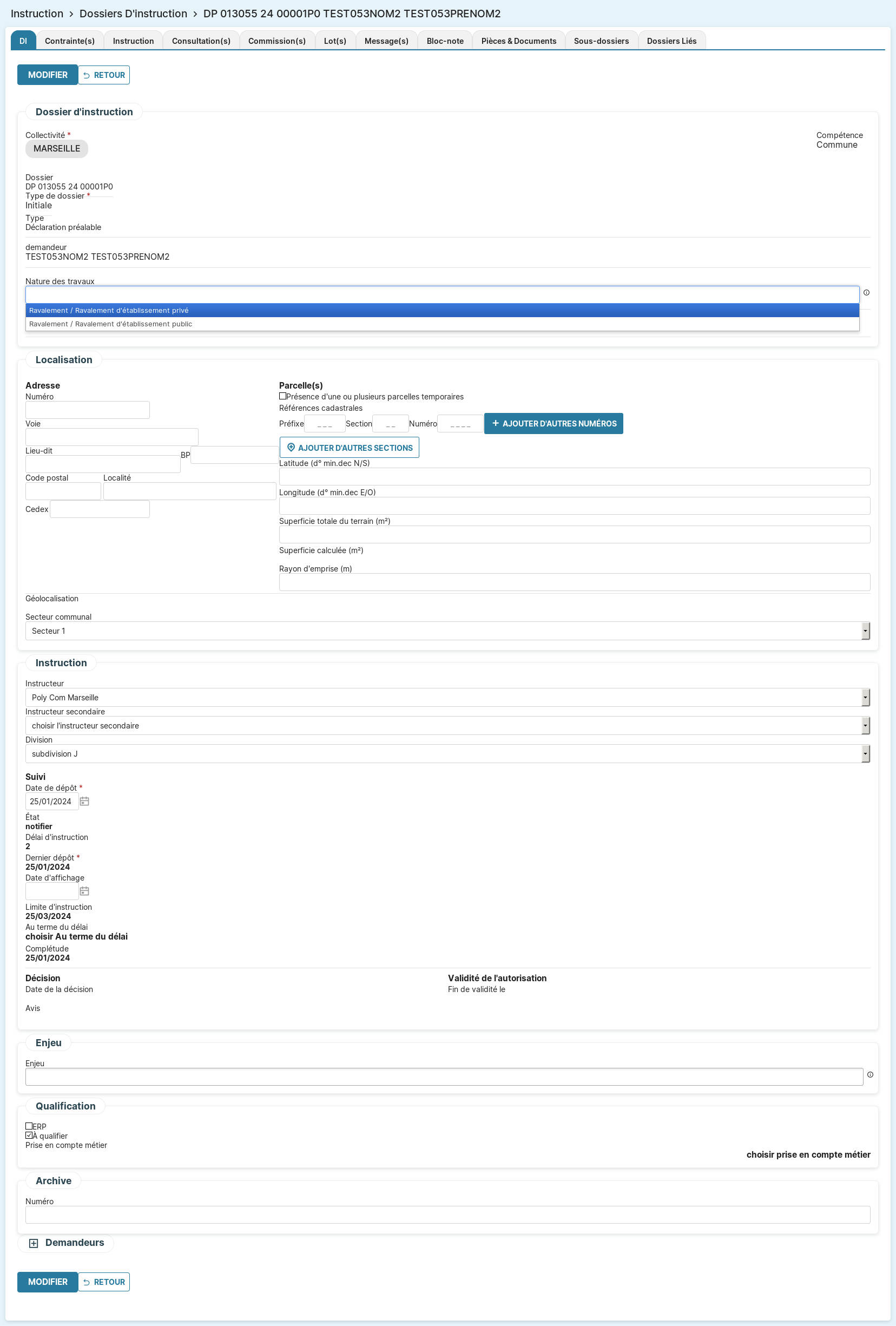This screenshot has height=1326, width=896.
Task: Click the info icon next to Enjeu field
Action: coord(870,1074)
